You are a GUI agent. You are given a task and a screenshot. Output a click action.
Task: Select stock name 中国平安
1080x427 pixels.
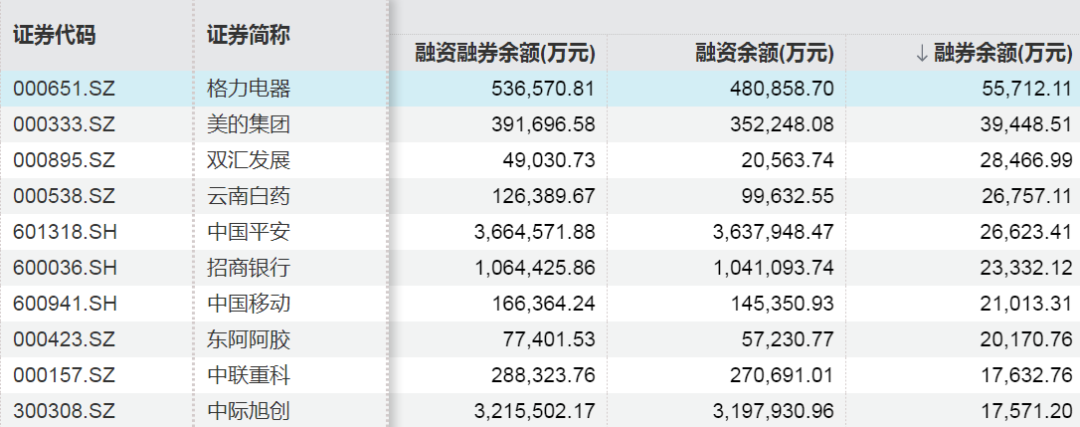(249, 232)
